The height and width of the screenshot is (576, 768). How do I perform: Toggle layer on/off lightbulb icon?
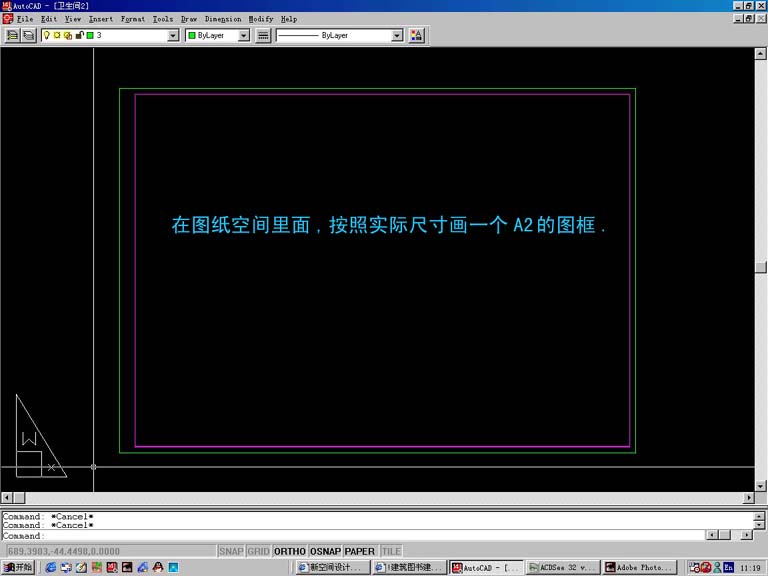coord(47,35)
